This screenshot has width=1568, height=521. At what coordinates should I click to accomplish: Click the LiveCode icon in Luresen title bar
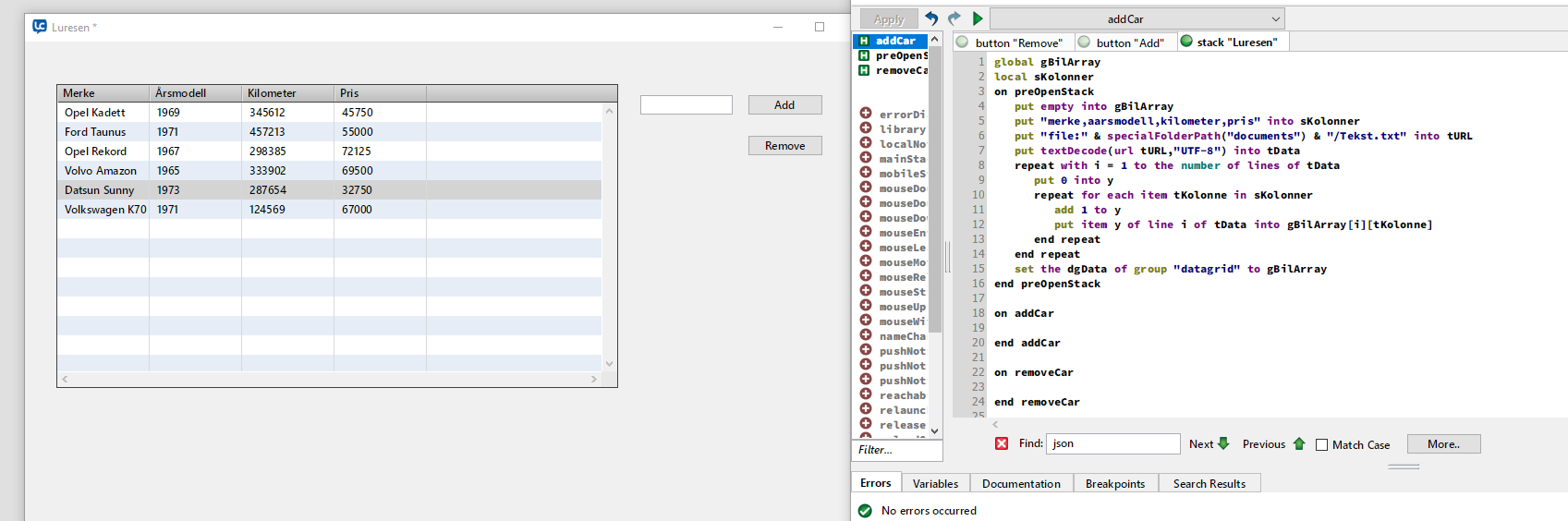[x=40, y=27]
